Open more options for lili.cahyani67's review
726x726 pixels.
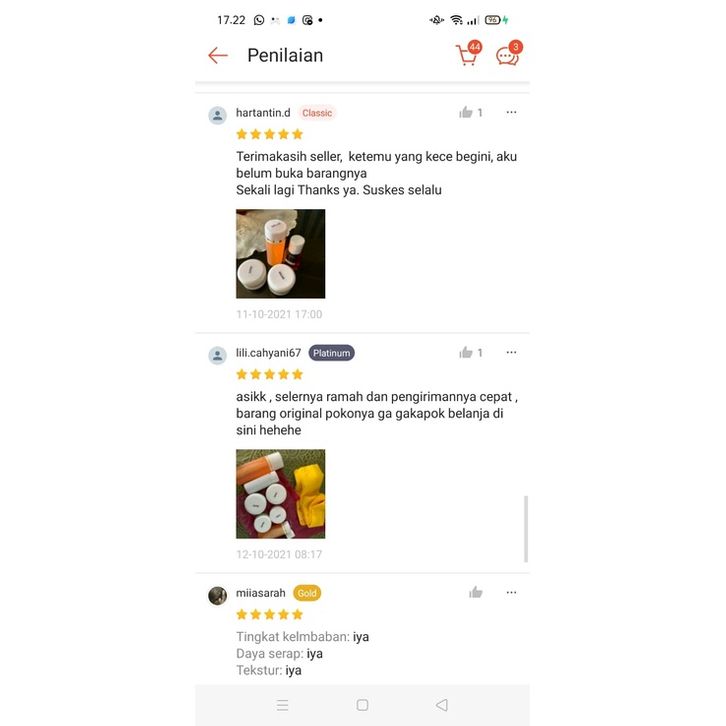point(511,353)
